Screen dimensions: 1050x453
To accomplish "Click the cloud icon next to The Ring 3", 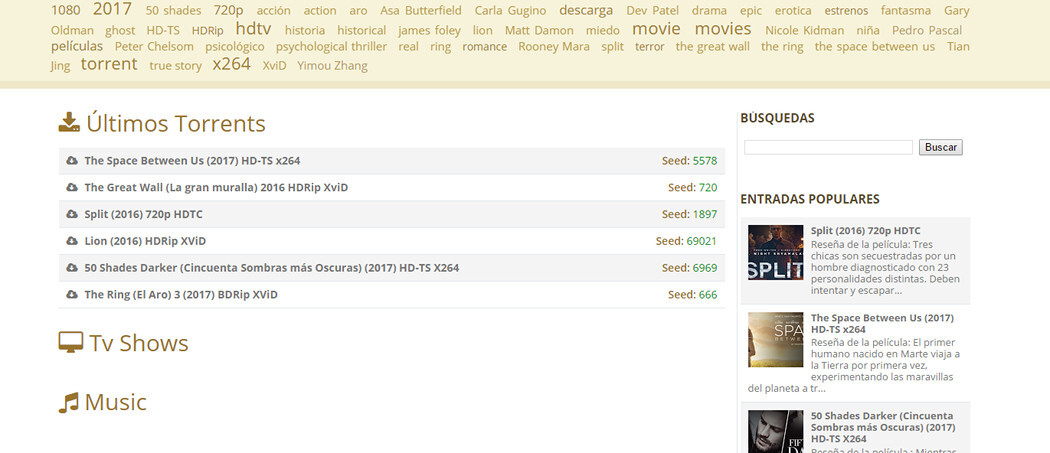I will [72, 295].
